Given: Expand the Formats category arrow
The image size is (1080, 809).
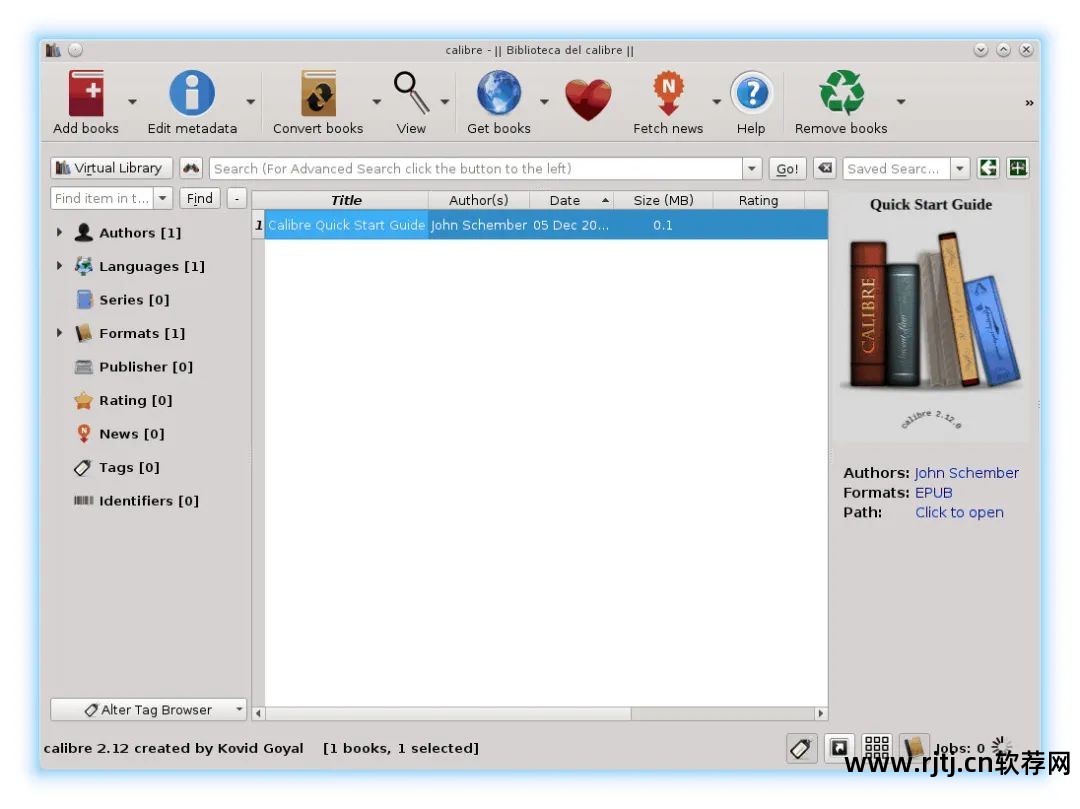Looking at the screenshot, I should (x=59, y=333).
